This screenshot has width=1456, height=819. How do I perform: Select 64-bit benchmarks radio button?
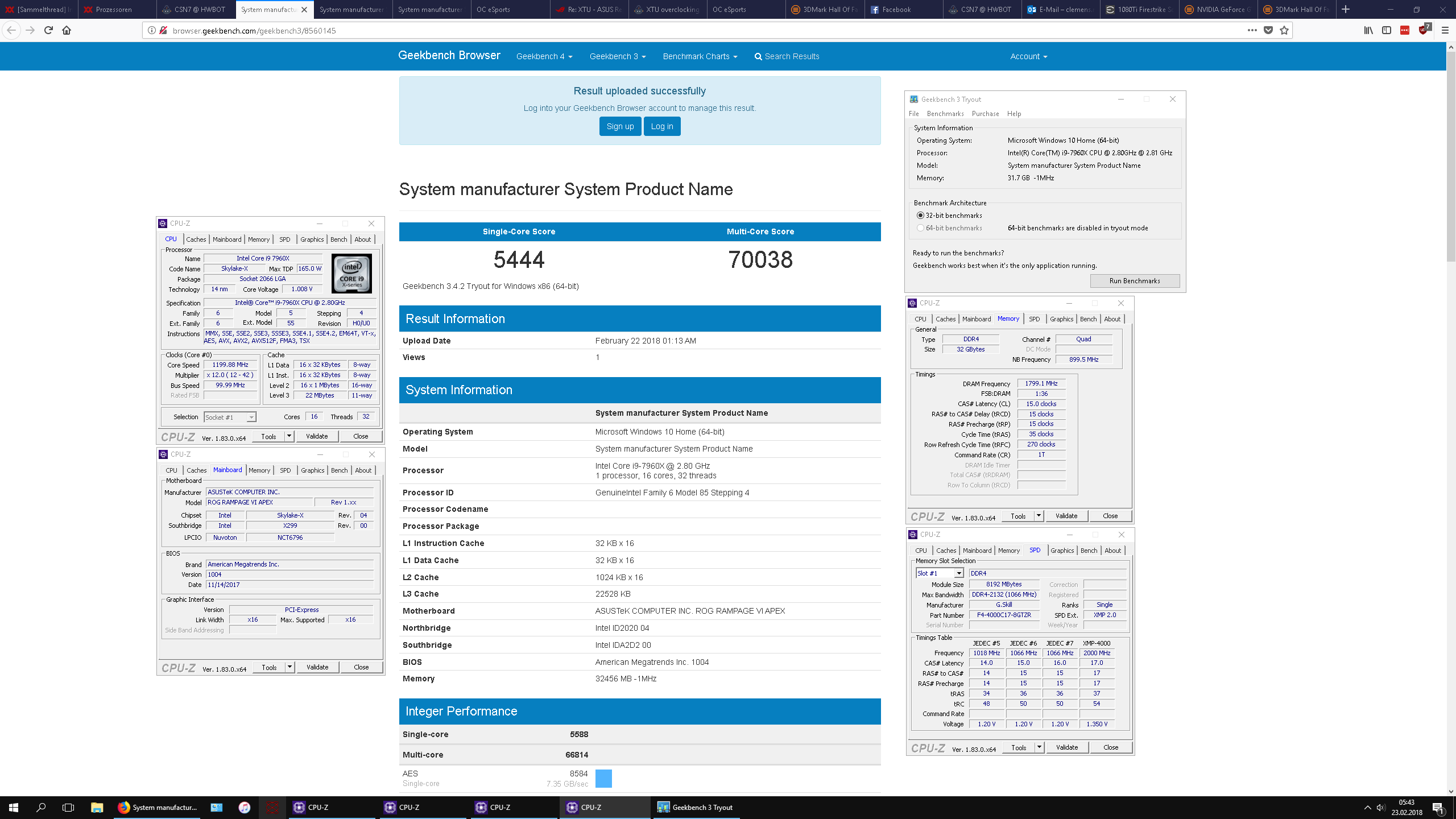point(920,228)
